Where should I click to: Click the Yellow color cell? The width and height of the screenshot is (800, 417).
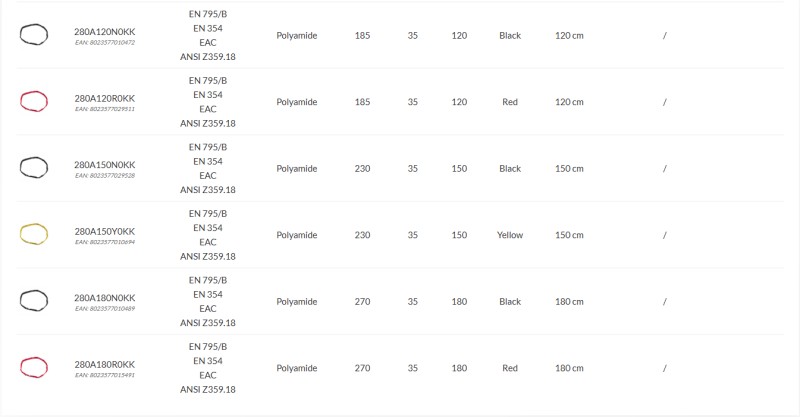510,235
